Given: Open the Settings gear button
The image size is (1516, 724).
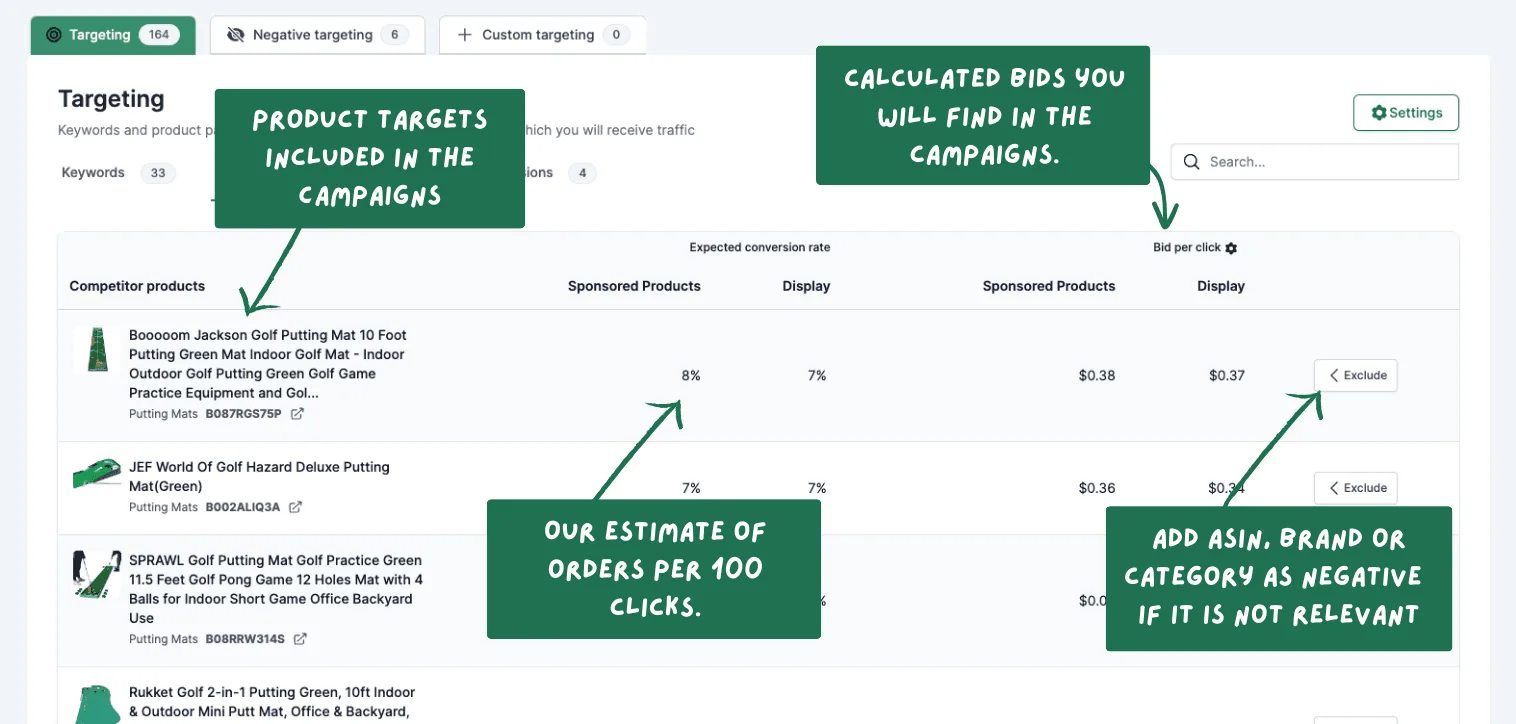Looking at the screenshot, I should 1405,113.
